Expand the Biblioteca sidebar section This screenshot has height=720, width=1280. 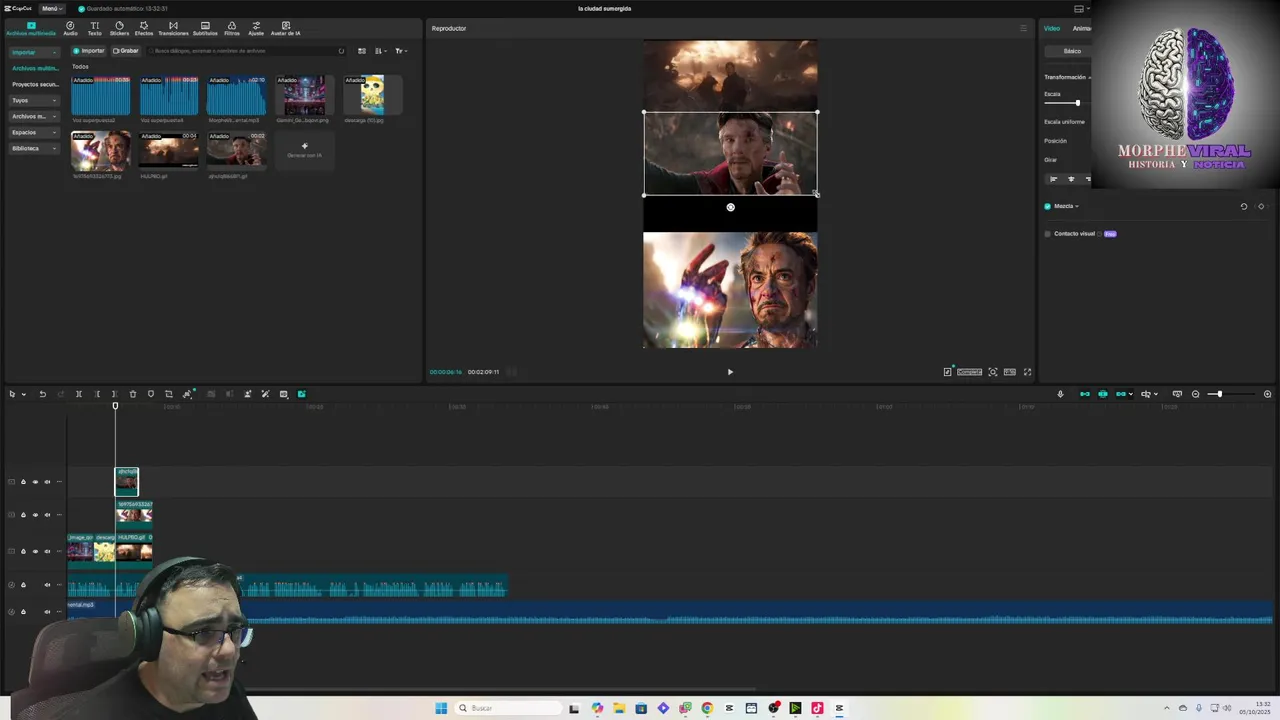34,148
